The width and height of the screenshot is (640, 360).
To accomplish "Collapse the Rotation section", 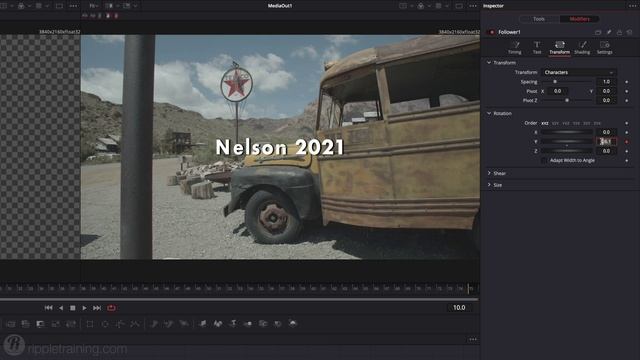I will (489, 113).
